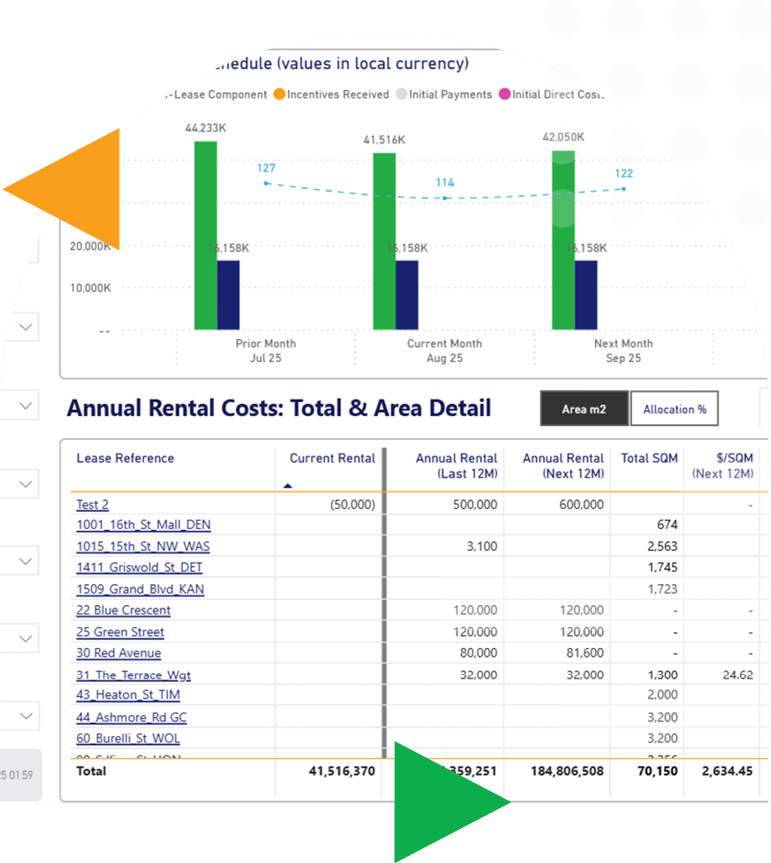771x863 pixels.
Task: Sort by Lease Reference column header
Action: click(x=125, y=459)
